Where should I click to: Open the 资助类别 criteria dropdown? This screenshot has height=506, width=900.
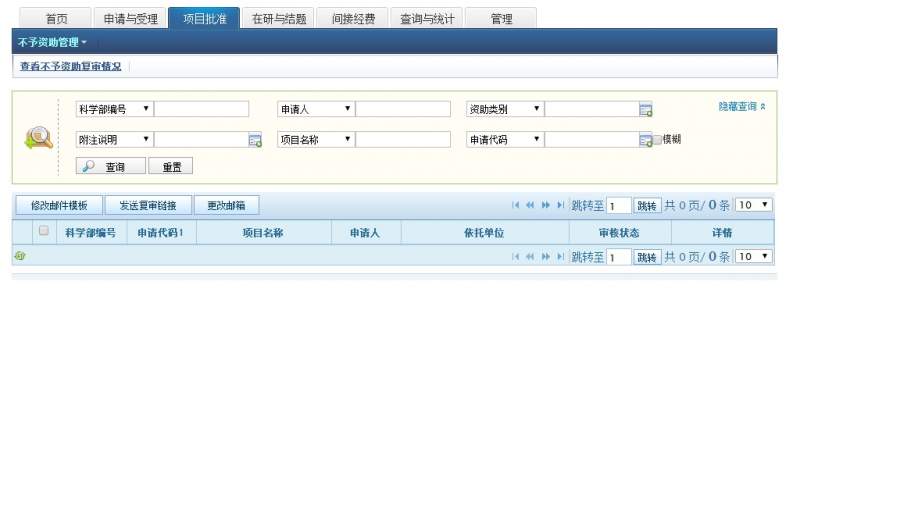click(505, 109)
